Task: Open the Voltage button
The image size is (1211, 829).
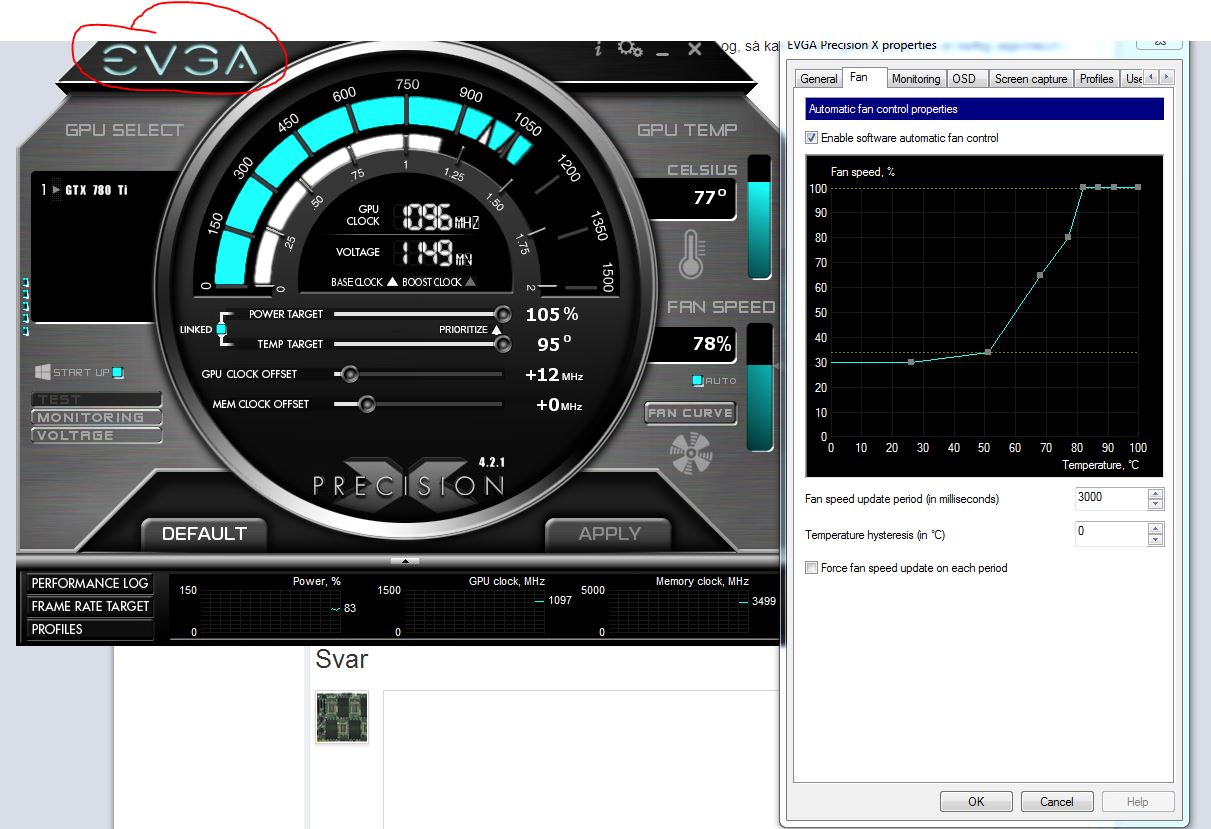Action: pos(97,435)
